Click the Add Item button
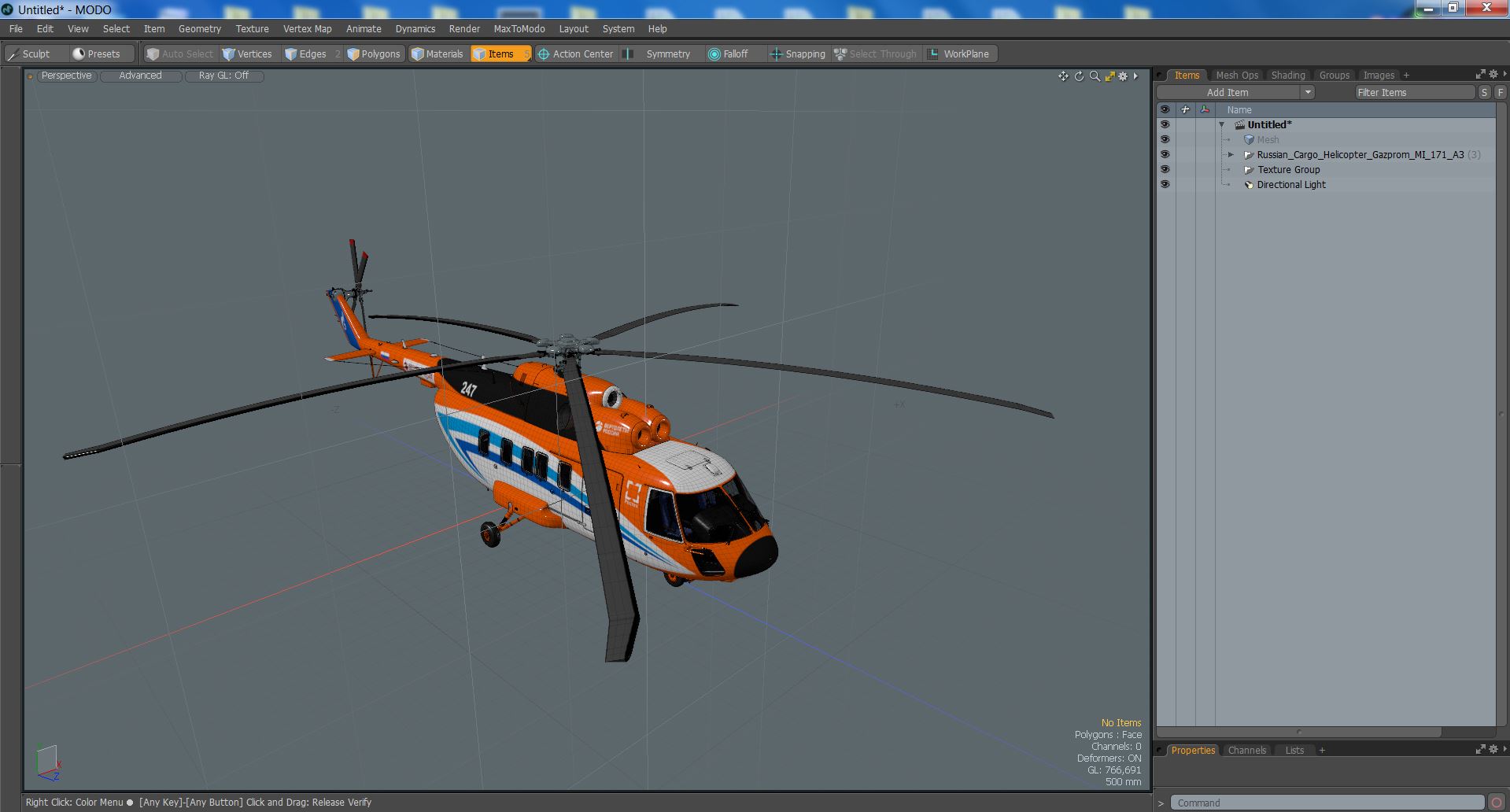Screen dimensions: 1510x812 (x=1228, y=93)
